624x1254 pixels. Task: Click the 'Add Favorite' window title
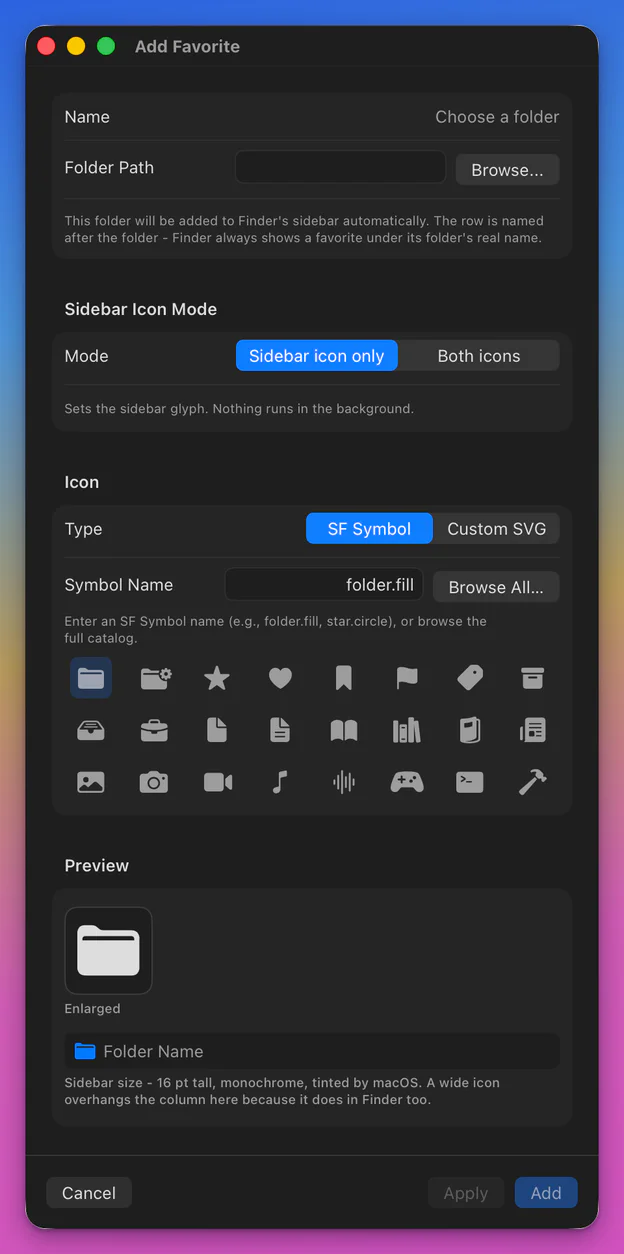coord(187,46)
